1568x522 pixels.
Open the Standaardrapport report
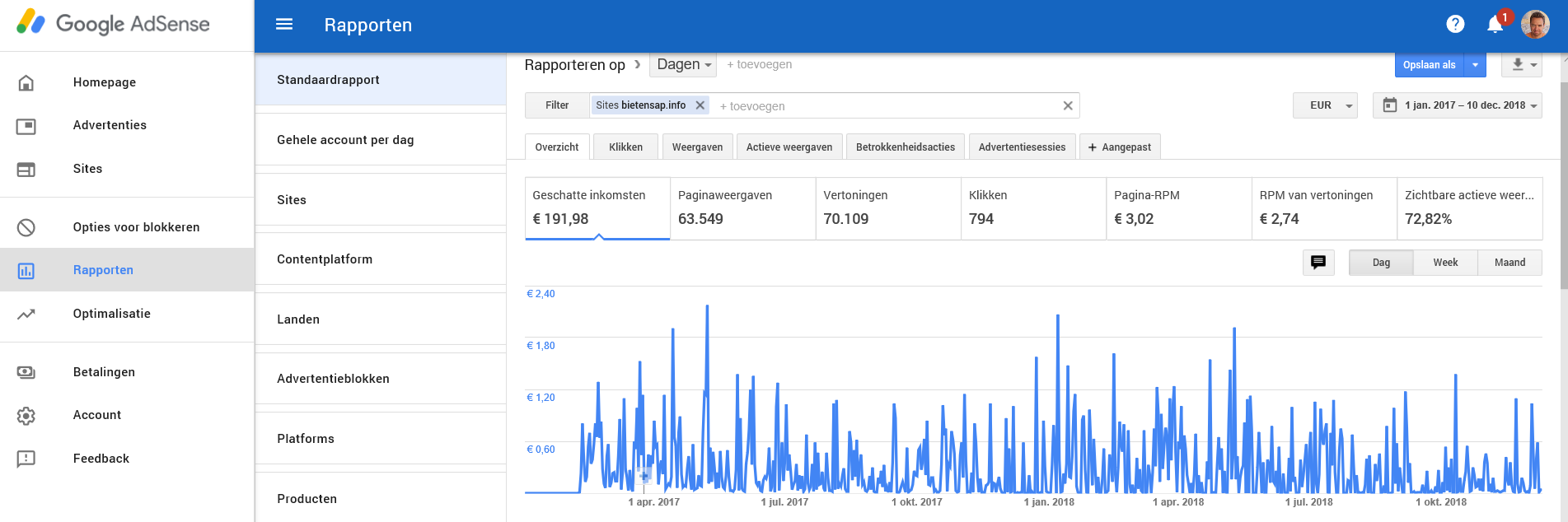(x=381, y=80)
